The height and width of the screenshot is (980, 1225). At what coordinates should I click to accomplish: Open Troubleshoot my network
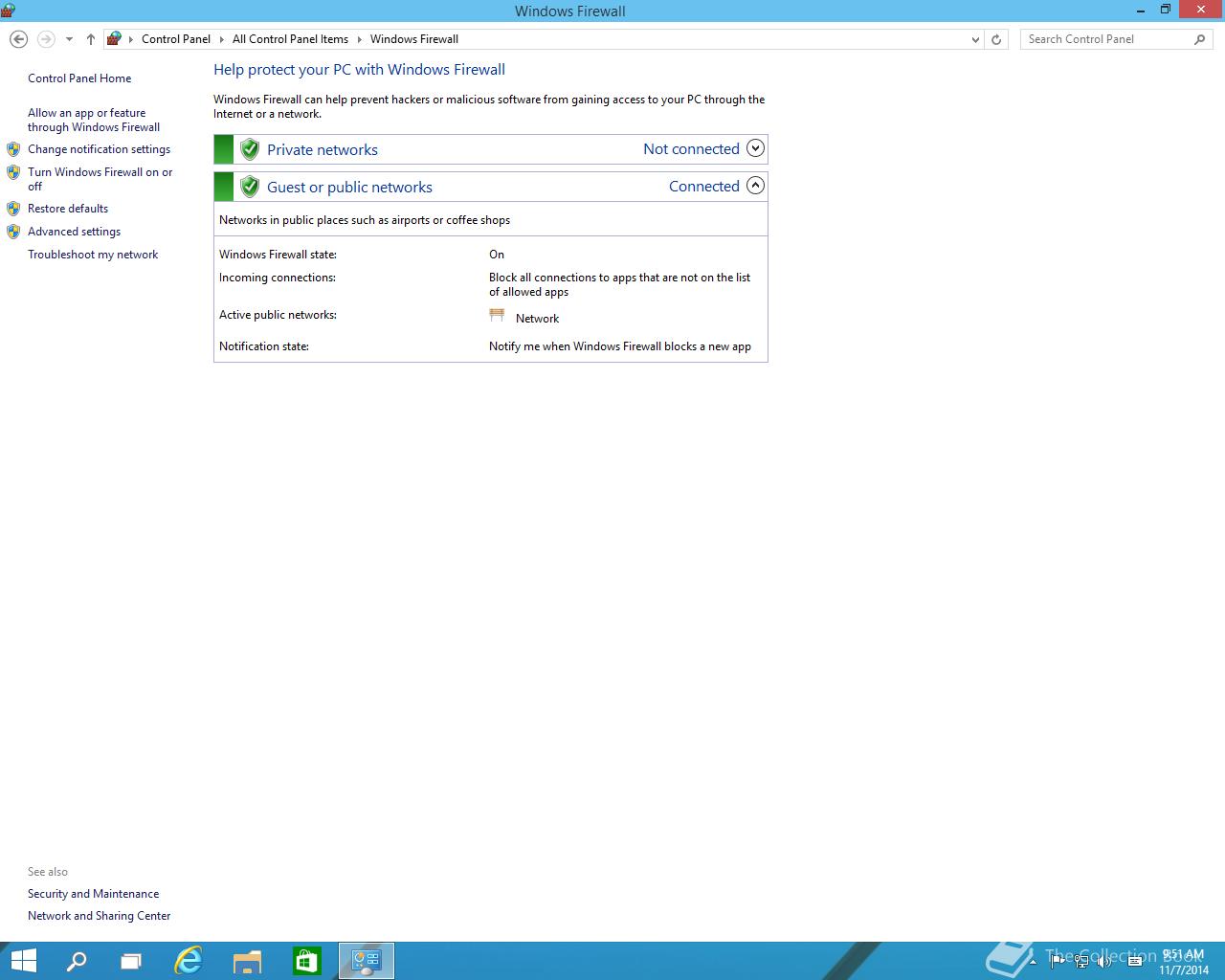(93, 255)
